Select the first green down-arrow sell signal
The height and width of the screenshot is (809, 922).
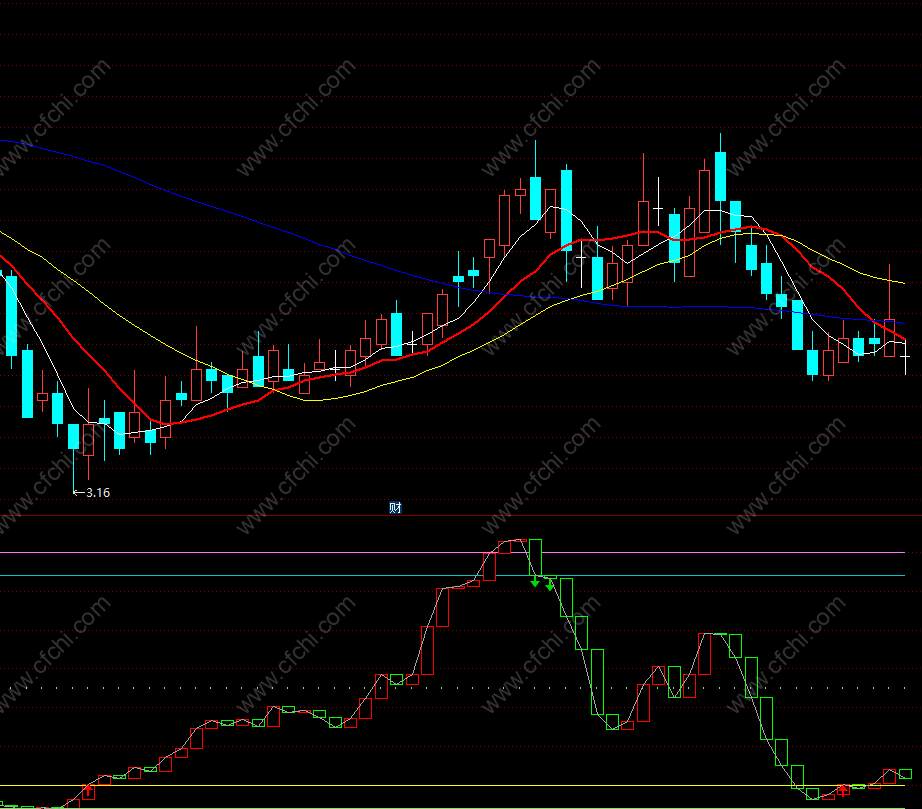point(535,582)
